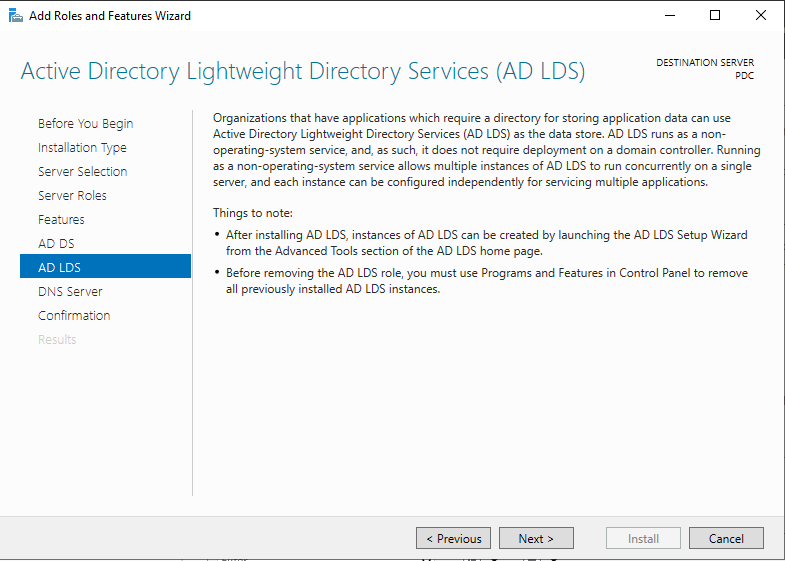Switch to the AD DS page

point(56,244)
